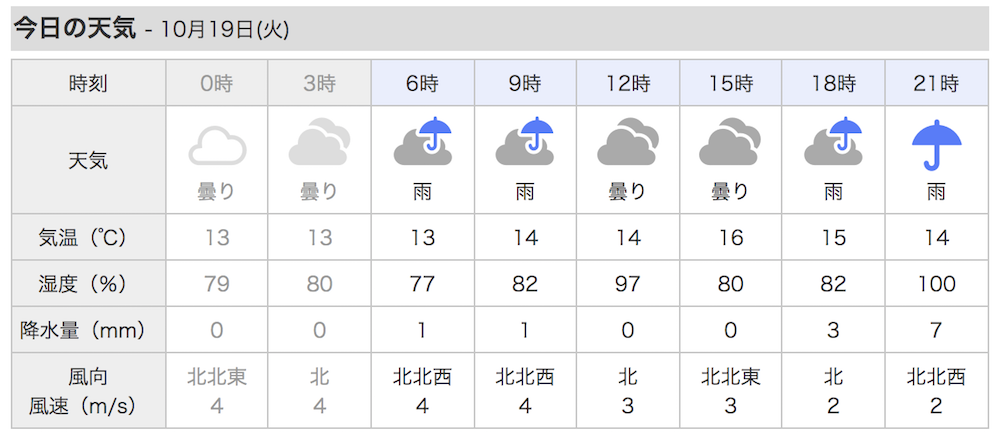Click the 16 temperature value at 15時

pyautogui.click(x=730, y=237)
